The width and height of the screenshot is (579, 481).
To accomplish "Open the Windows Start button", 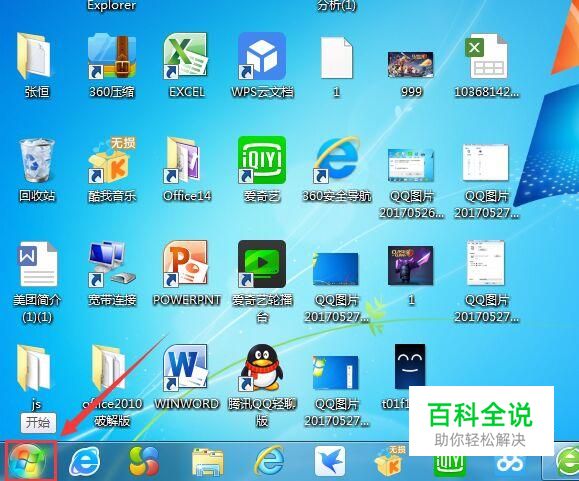I will 27,460.
